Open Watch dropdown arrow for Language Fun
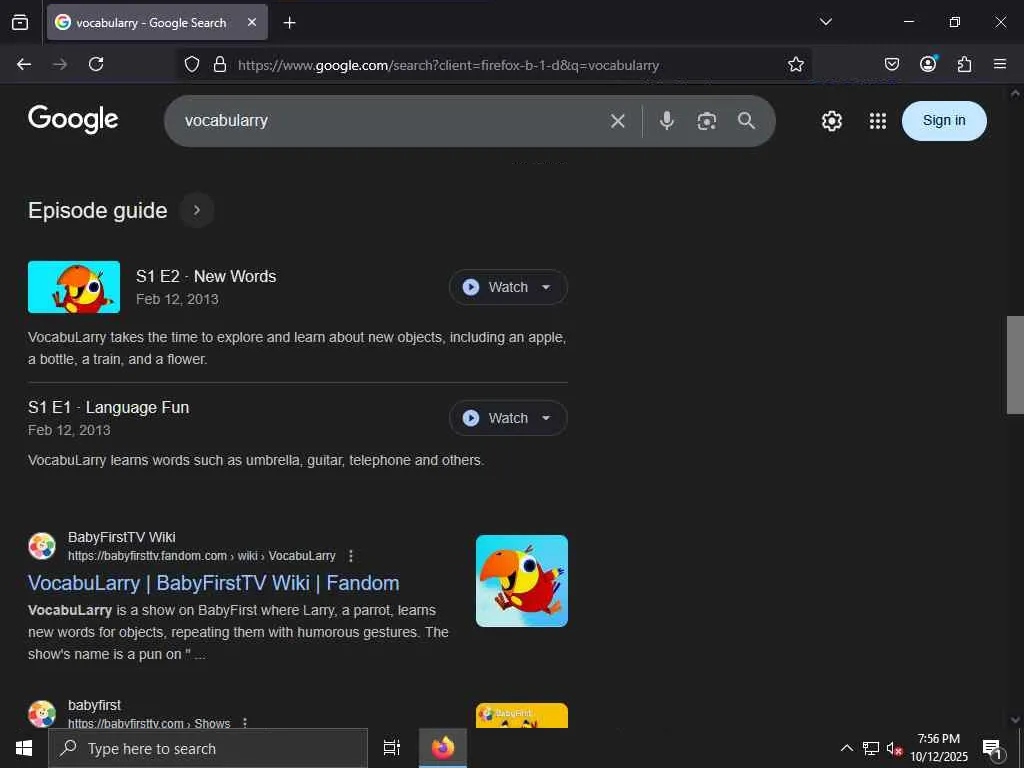 [x=546, y=418]
